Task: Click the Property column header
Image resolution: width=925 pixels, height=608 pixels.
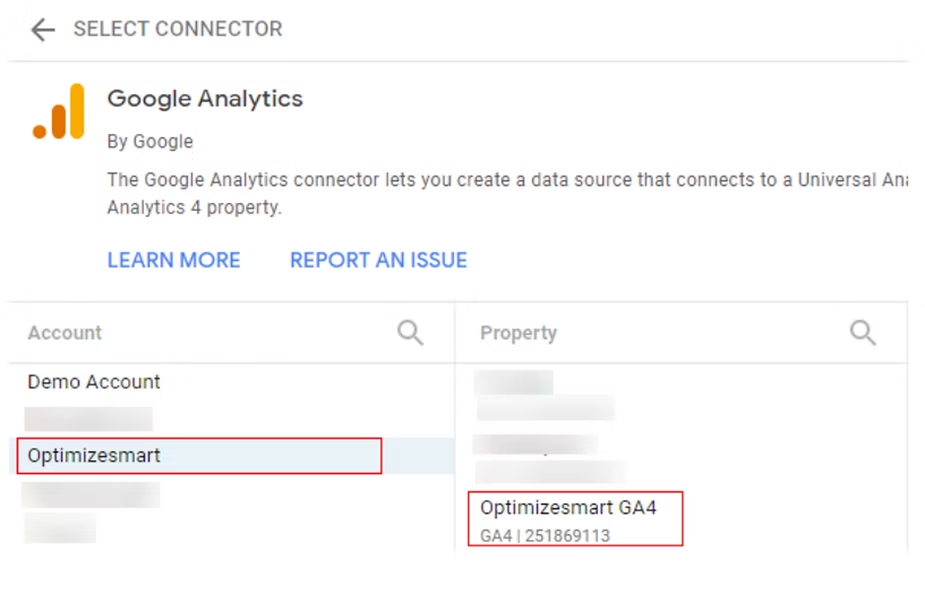Action: (518, 333)
